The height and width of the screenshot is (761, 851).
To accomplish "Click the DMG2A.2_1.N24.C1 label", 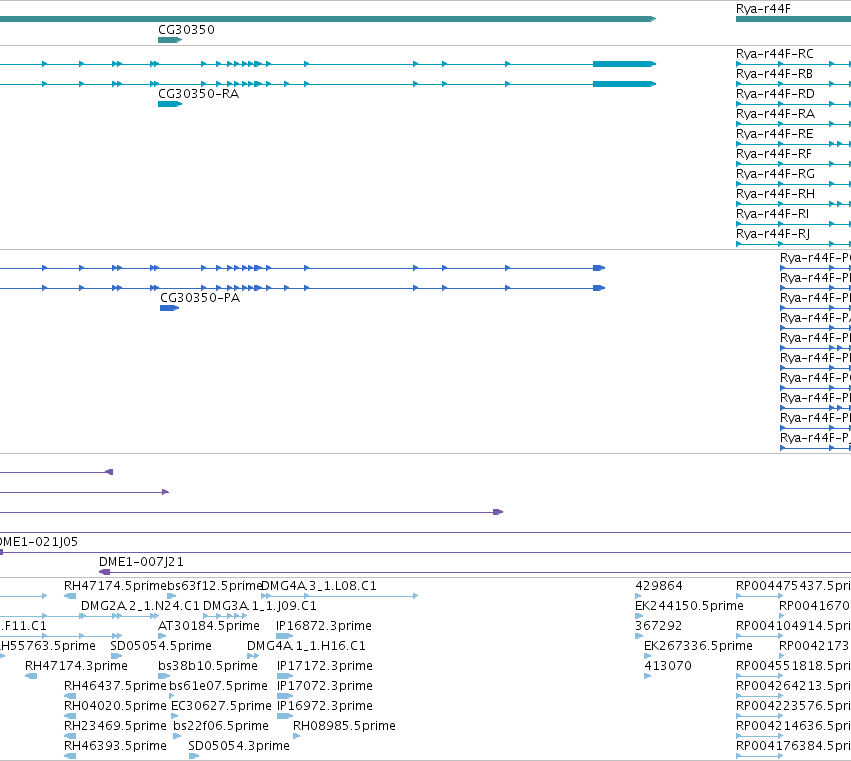I will pos(140,606).
